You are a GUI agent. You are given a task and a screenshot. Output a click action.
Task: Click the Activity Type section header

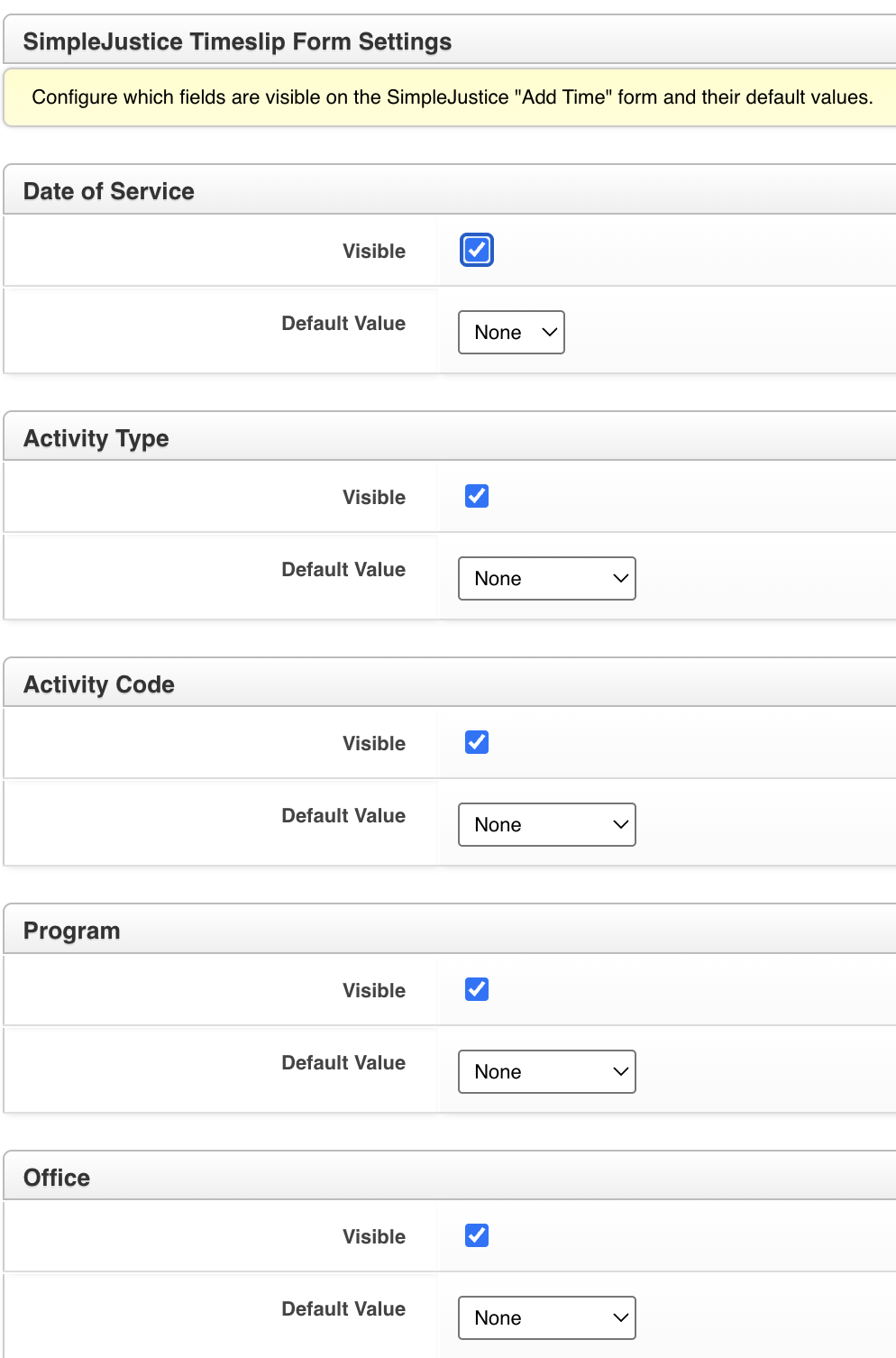pos(450,436)
